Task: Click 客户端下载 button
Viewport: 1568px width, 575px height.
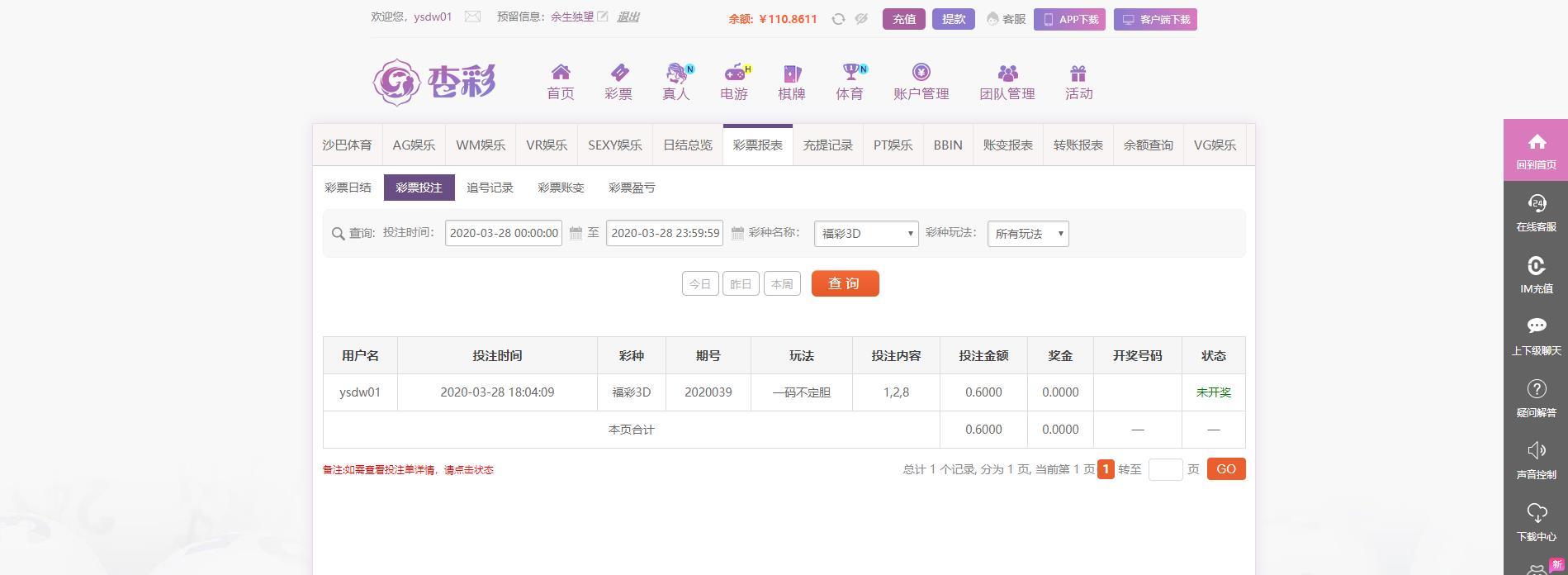Action: [1155, 19]
